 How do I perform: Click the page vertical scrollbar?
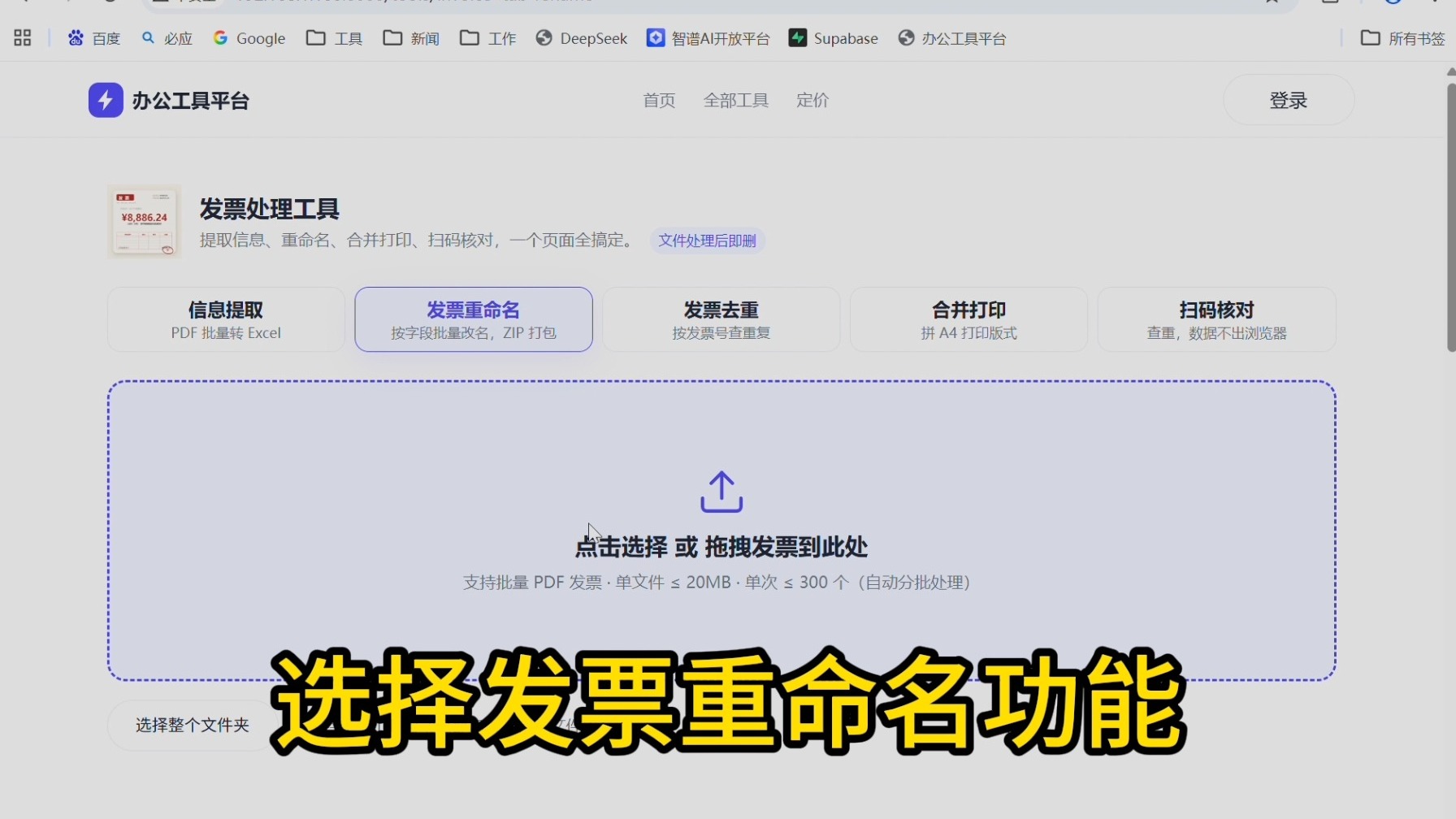(x=1451, y=219)
